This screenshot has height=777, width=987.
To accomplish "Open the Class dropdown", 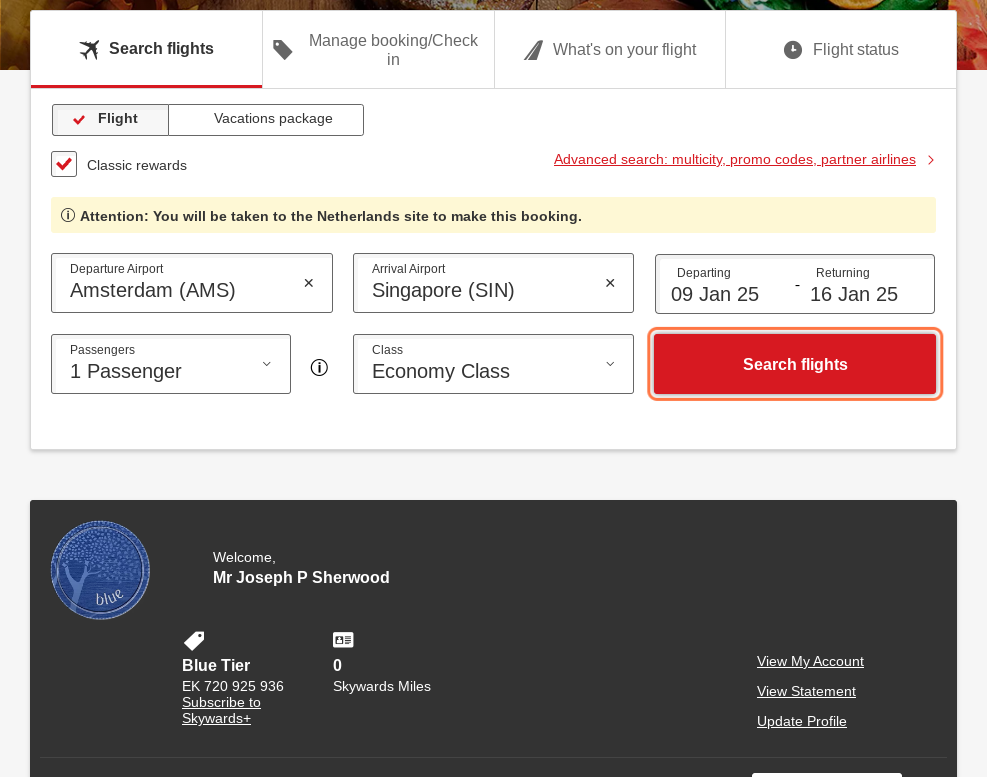I will [x=493, y=364].
